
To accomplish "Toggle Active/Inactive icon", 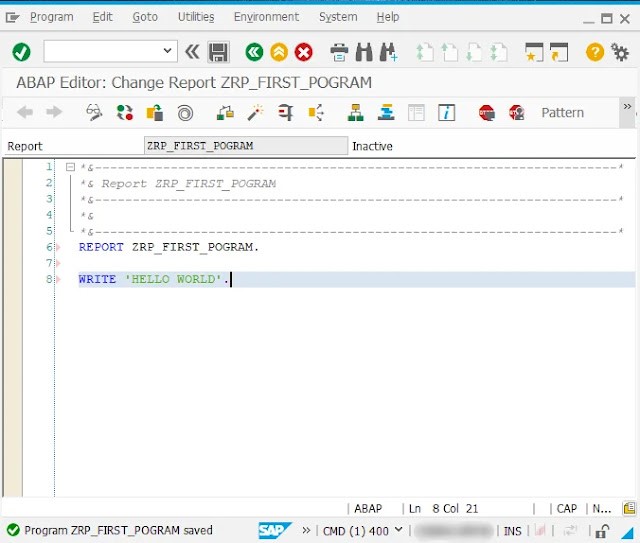I will pyautogui.click(x=124, y=112).
